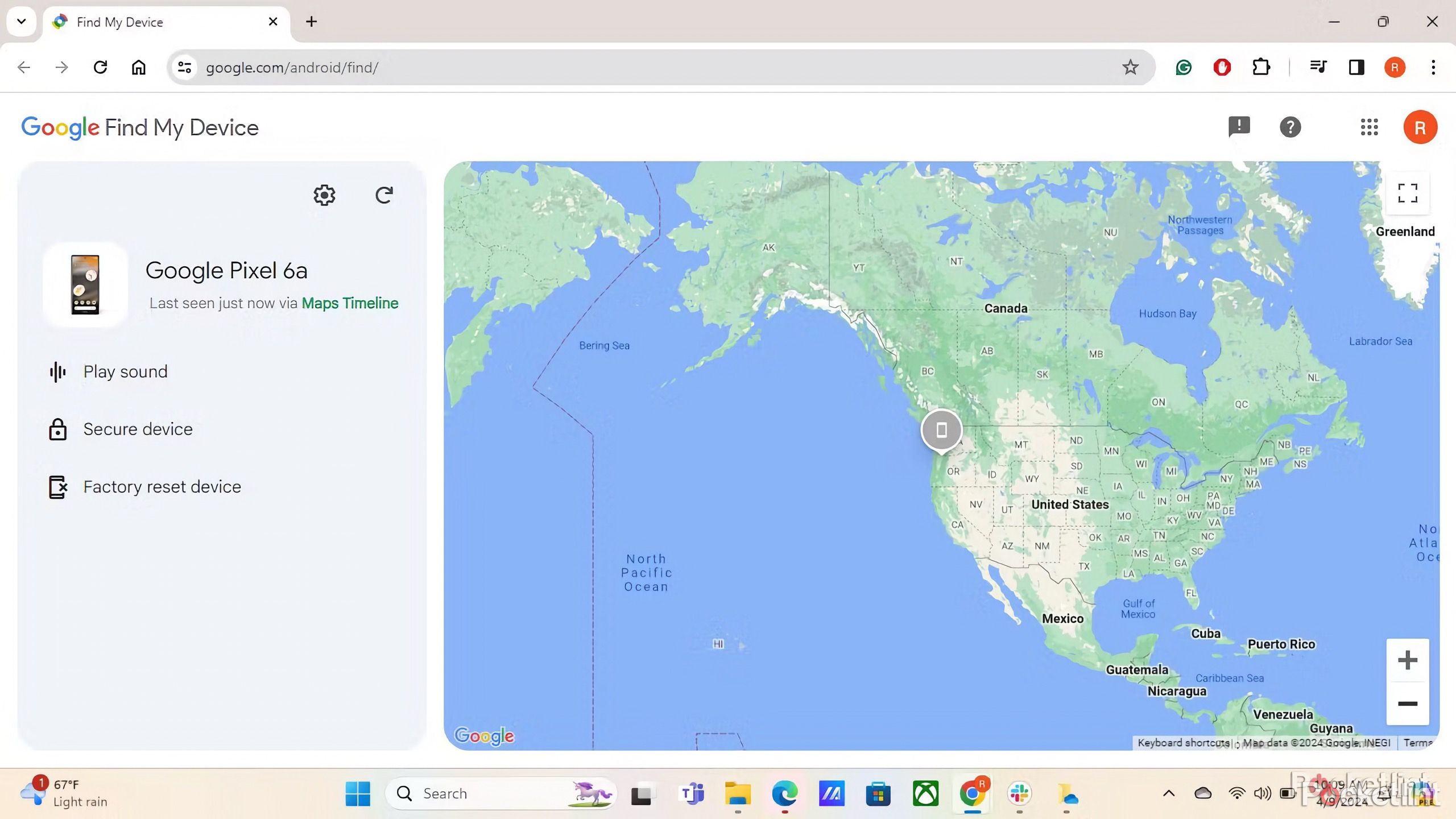Open the help question mark icon
This screenshot has height=819, width=1456.
[x=1290, y=127]
